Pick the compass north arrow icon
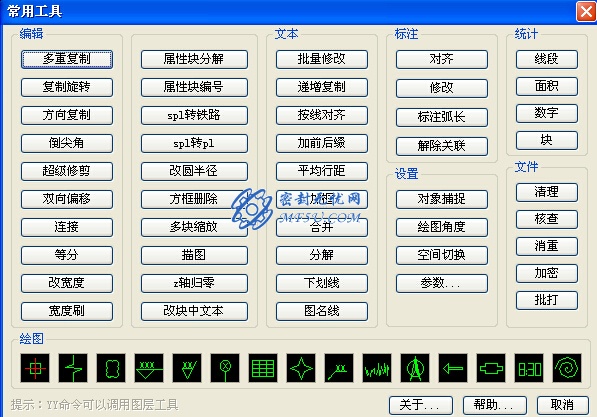The image size is (597, 417). 415,368
